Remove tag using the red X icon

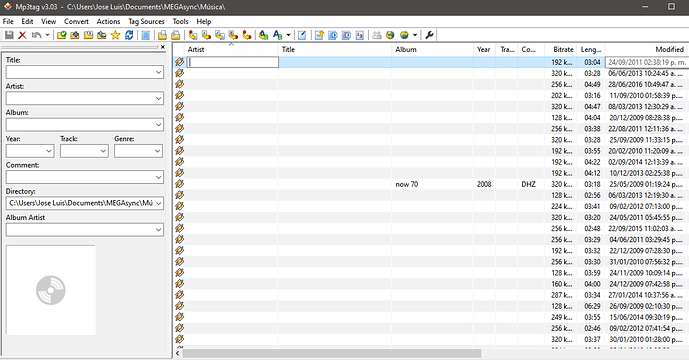(22, 35)
